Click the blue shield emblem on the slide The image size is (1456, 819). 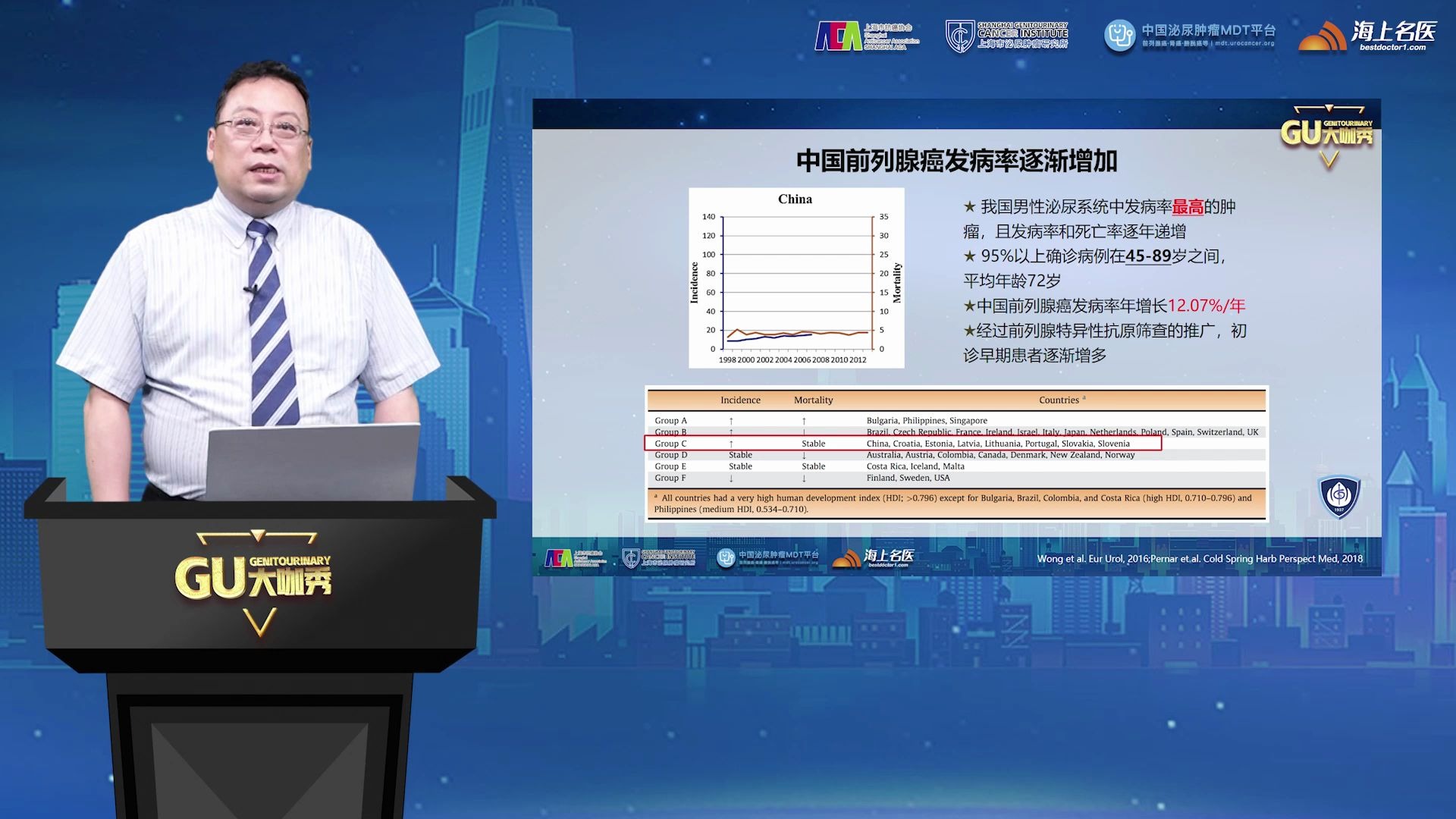click(1339, 497)
